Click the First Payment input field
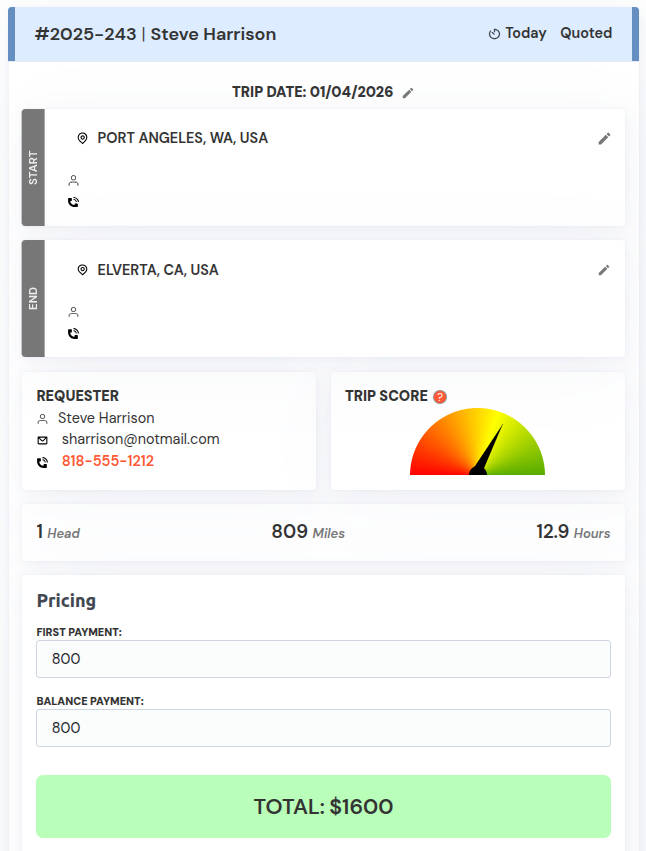Viewport: 646px width, 851px height. pyautogui.click(x=323, y=659)
